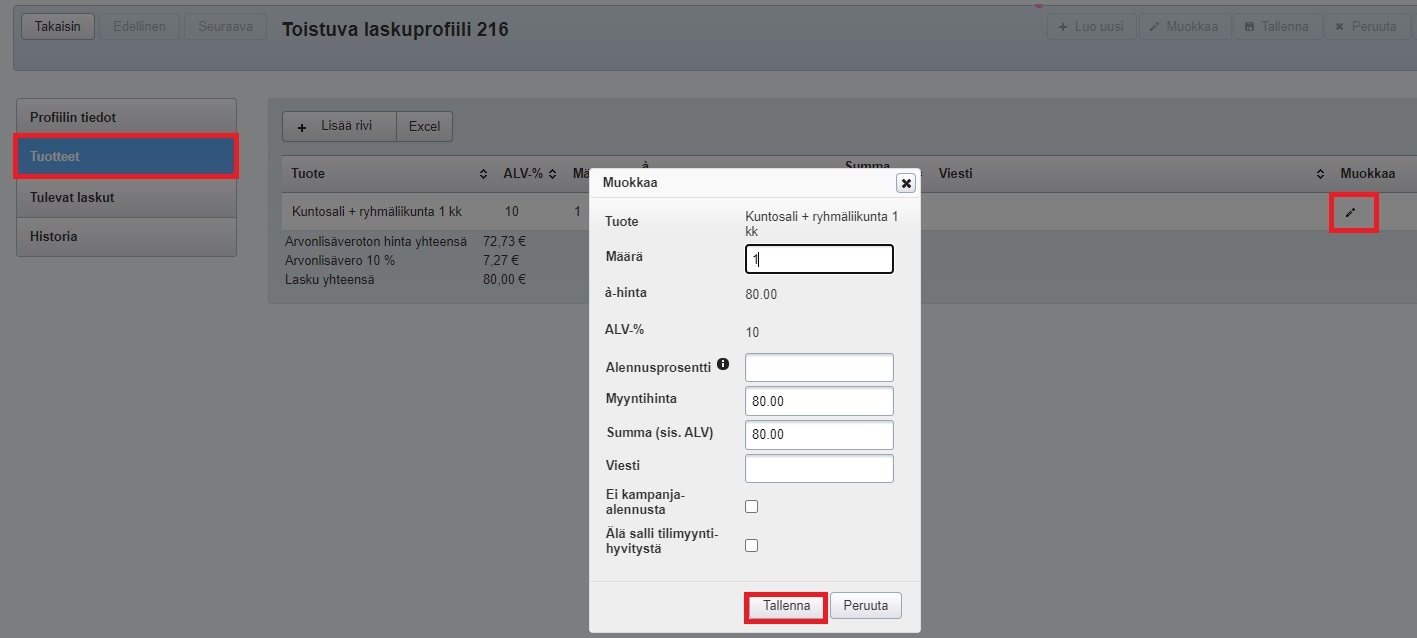Viewport: 1417px width, 638px height.
Task: Open the Profiilin tiedot tab
Action: [x=126, y=118]
